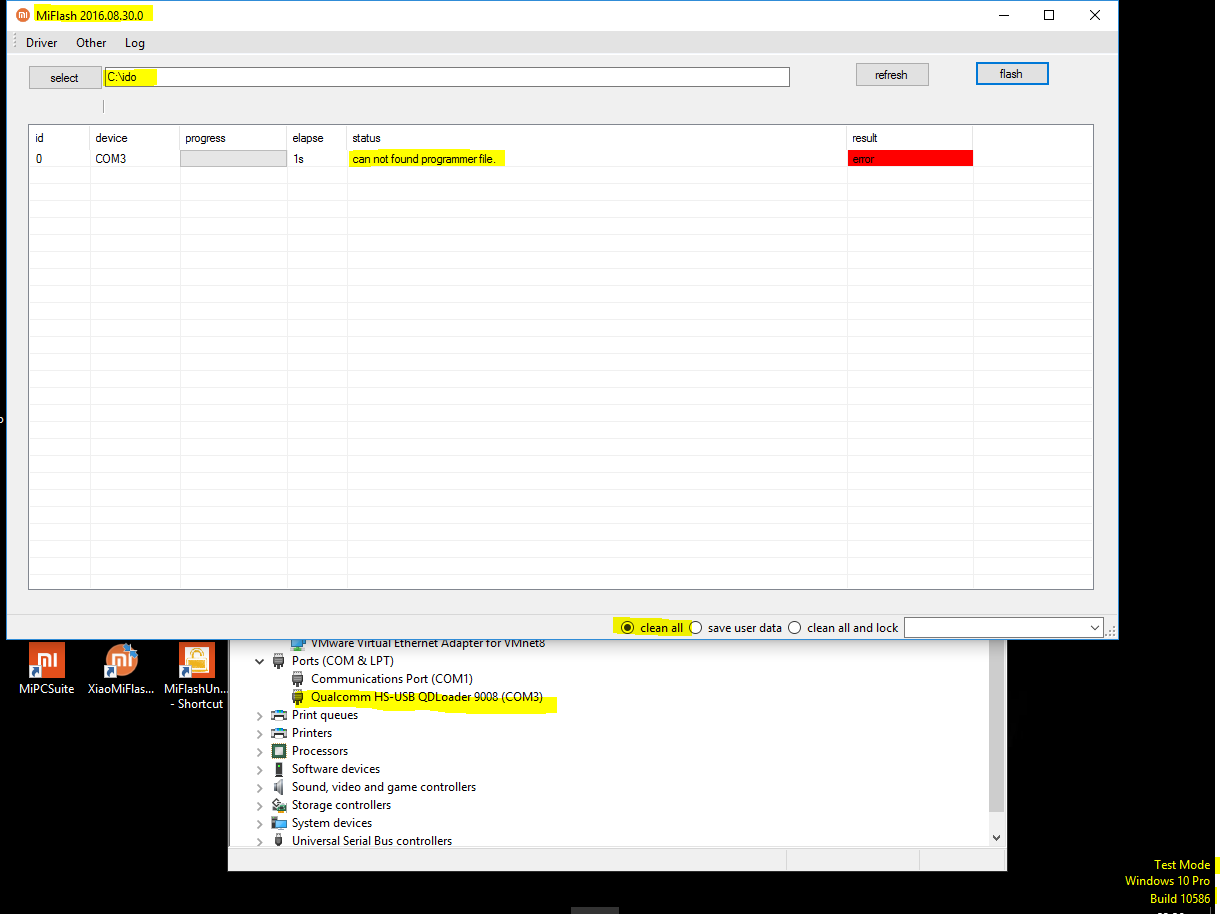Open the XiaoMiFlash desktop shortcut
Viewport: 1220px width, 914px height.
pyautogui.click(x=121, y=668)
